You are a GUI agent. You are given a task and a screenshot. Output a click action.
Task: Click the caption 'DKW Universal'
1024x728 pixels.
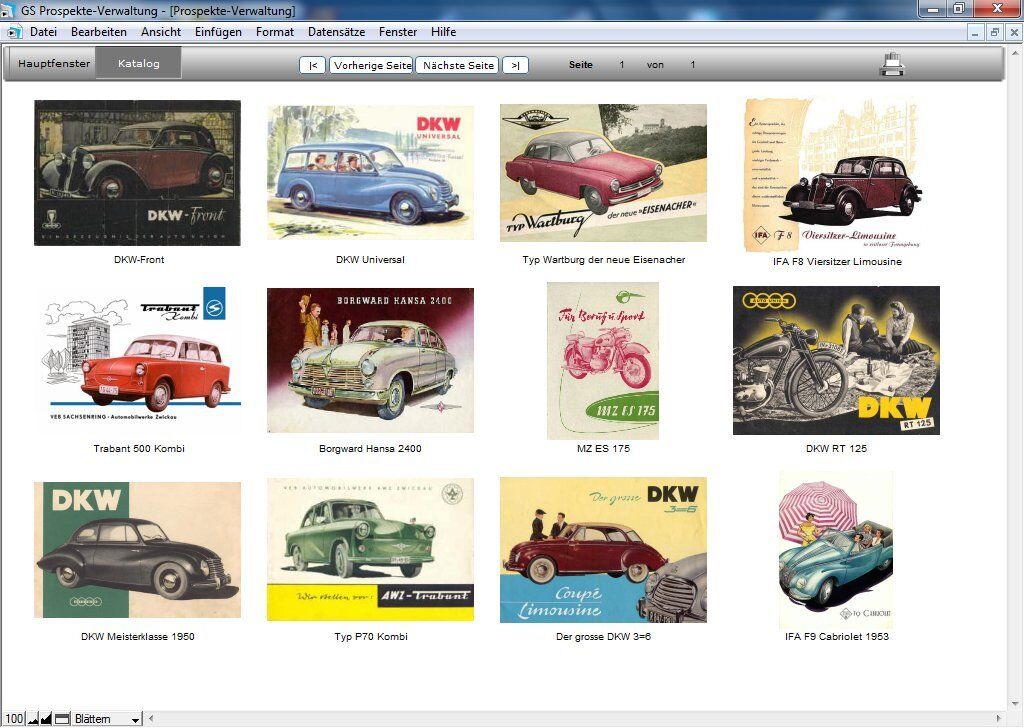point(370,259)
